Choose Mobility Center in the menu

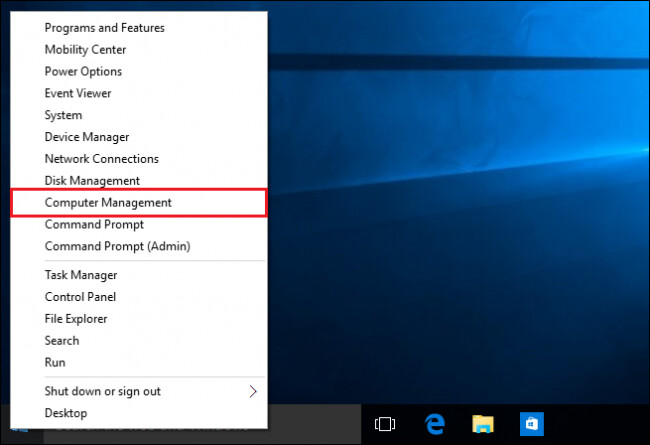tap(86, 50)
